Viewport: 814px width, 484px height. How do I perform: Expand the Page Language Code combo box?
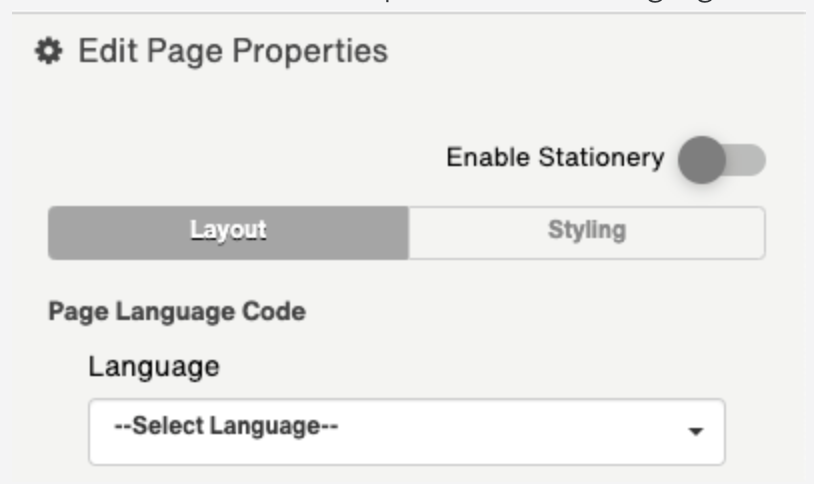coord(406,431)
